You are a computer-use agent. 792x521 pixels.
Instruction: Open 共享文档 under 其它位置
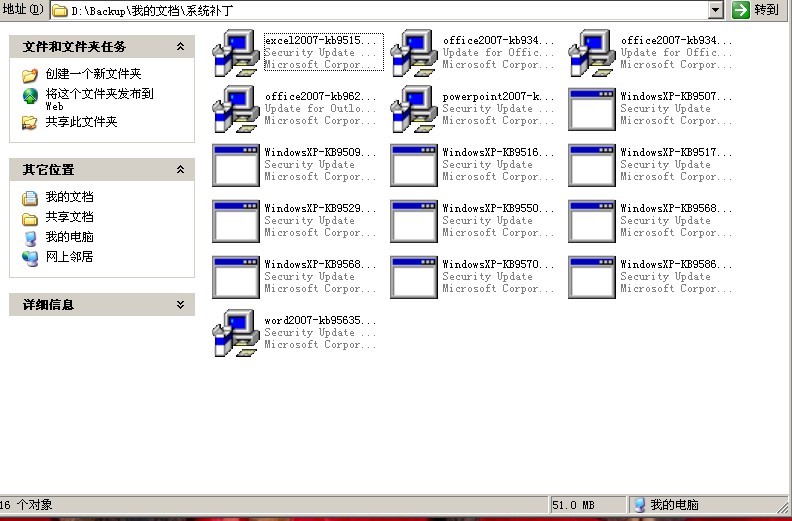point(69,217)
